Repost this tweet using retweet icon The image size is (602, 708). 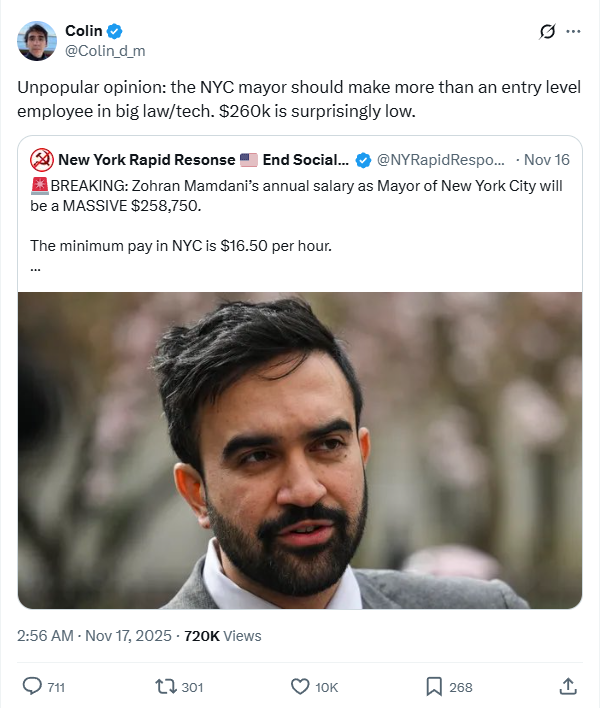click(x=167, y=686)
